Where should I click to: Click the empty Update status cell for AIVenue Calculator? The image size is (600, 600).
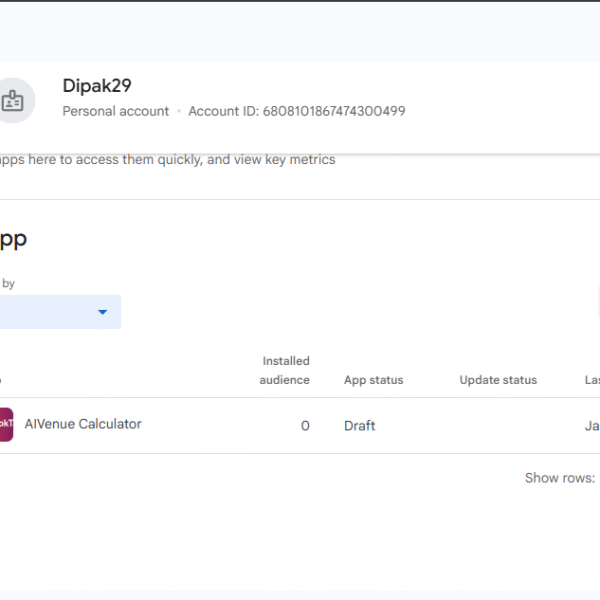pyautogui.click(x=498, y=426)
